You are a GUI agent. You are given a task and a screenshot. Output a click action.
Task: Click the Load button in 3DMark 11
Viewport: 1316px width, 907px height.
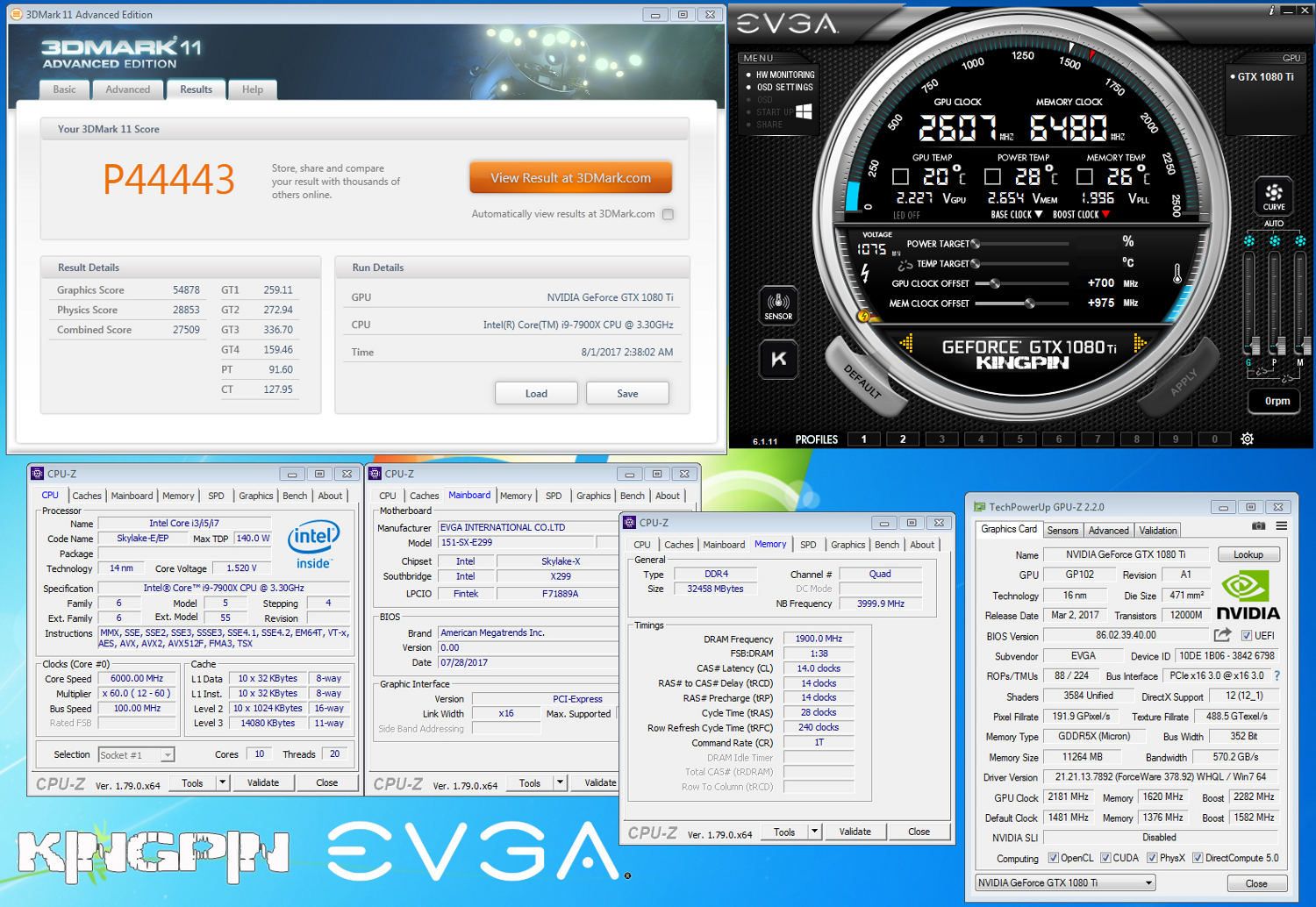tap(536, 393)
